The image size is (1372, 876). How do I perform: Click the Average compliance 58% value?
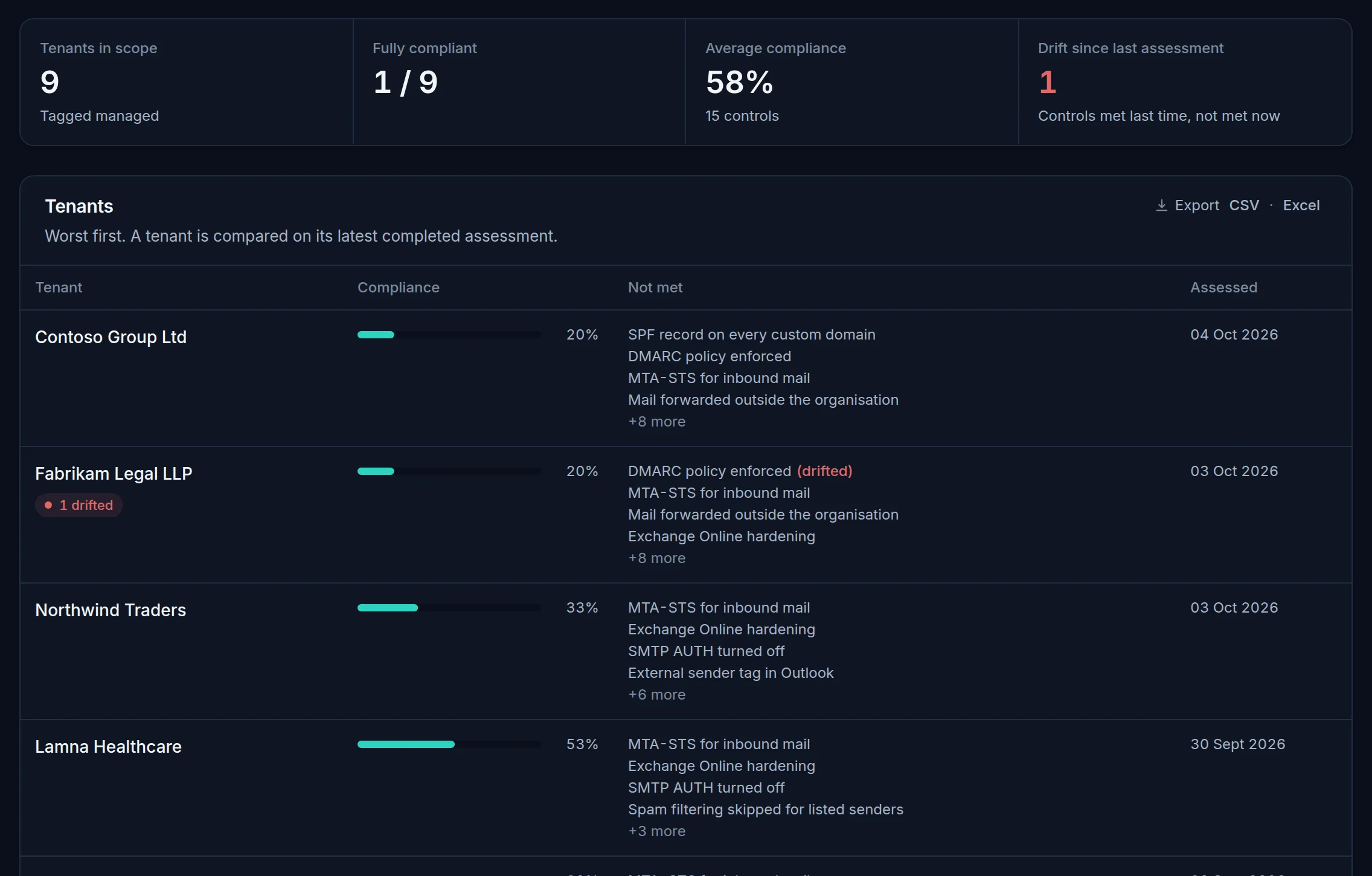pos(739,82)
